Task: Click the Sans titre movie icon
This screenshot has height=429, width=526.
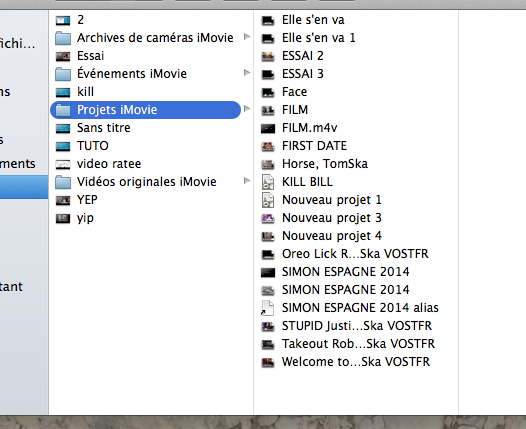Action: pyautogui.click(x=63, y=128)
